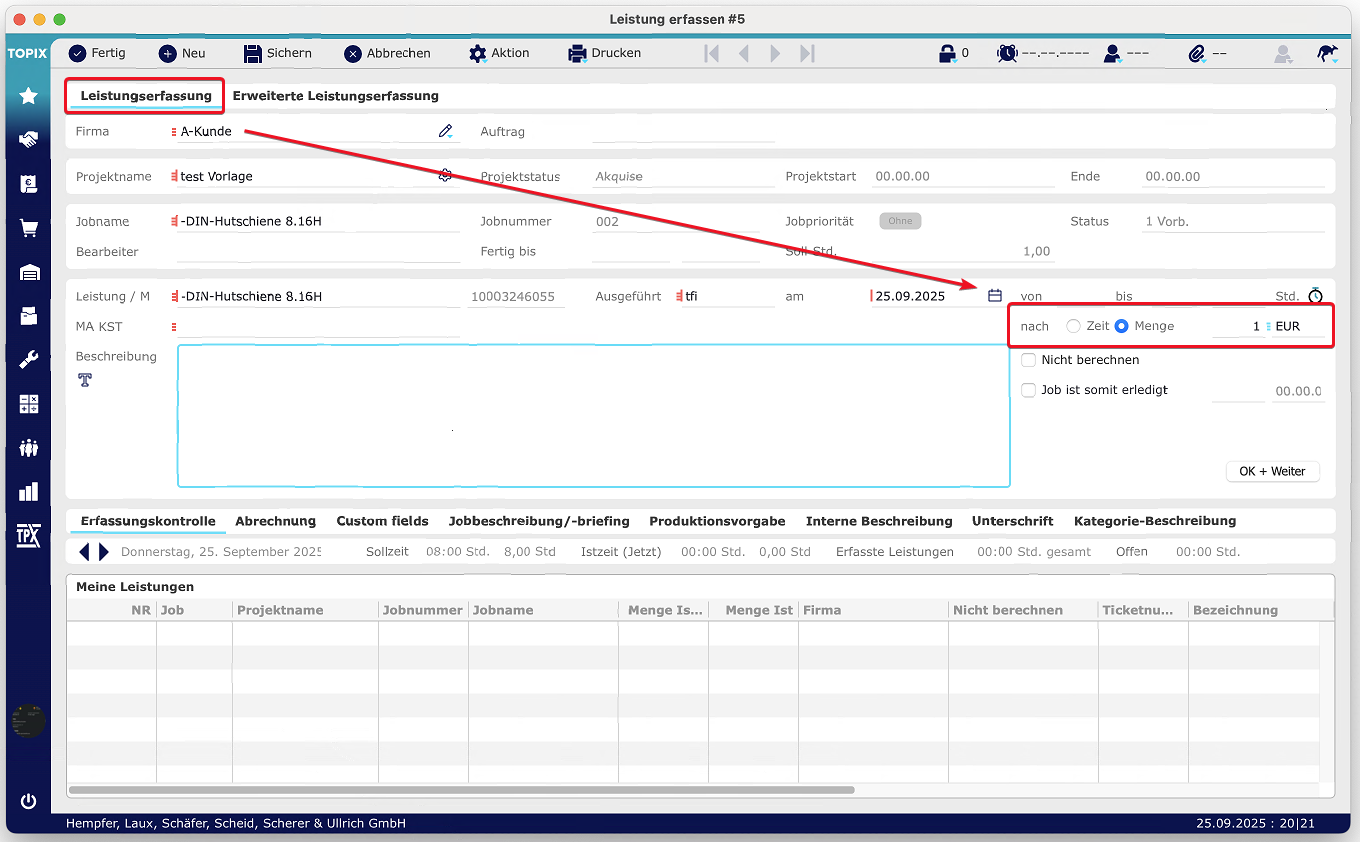This screenshot has height=842, width=1360.
Task: Open the wrench tools module in sidebar
Action: tap(28, 360)
